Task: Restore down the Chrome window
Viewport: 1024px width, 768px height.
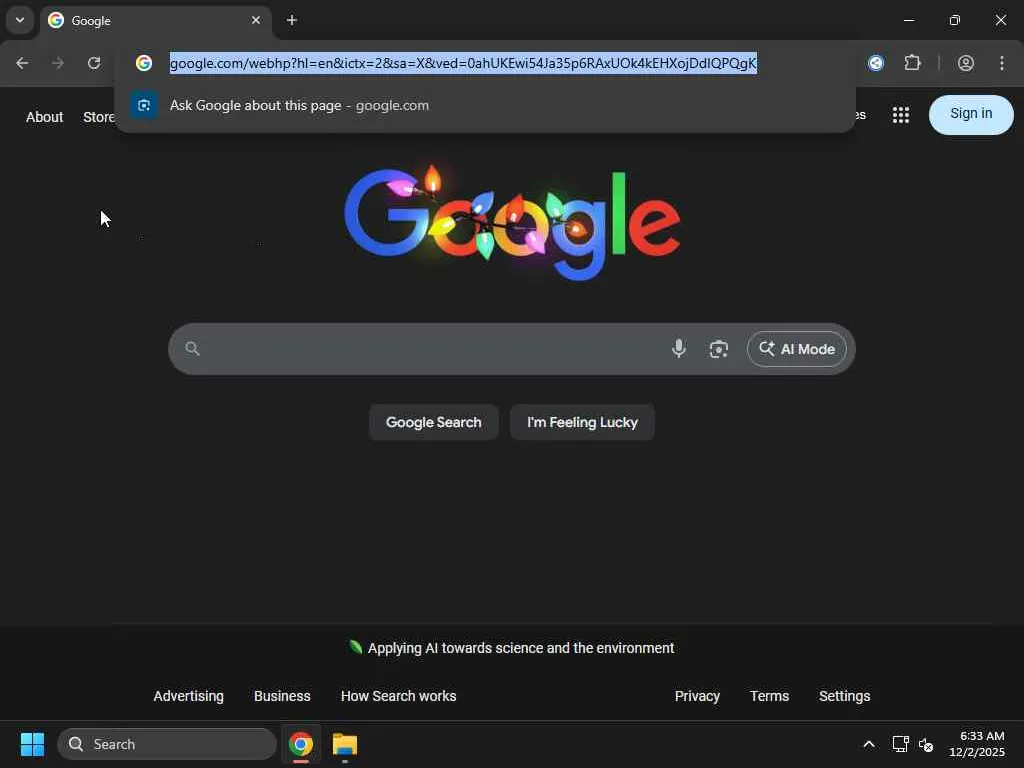Action: click(955, 20)
